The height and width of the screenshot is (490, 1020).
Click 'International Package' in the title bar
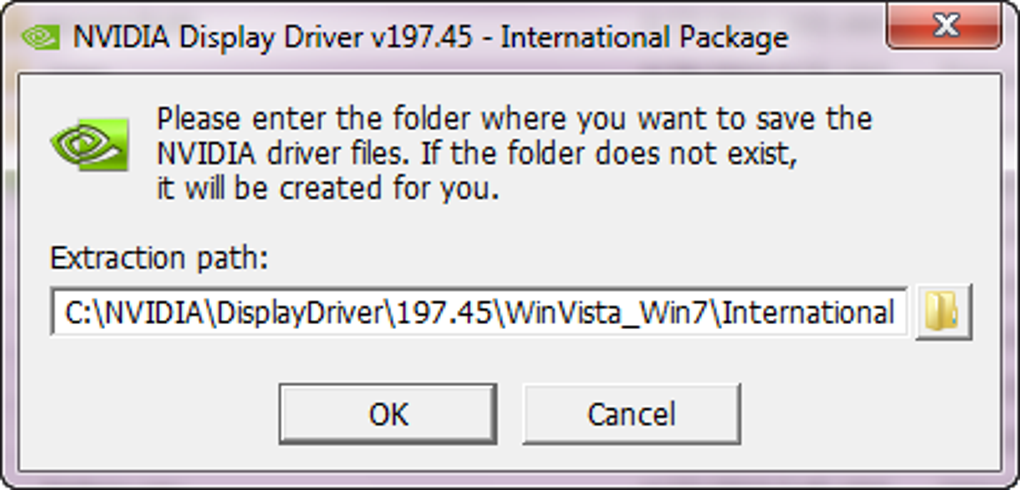tap(644, 38)
